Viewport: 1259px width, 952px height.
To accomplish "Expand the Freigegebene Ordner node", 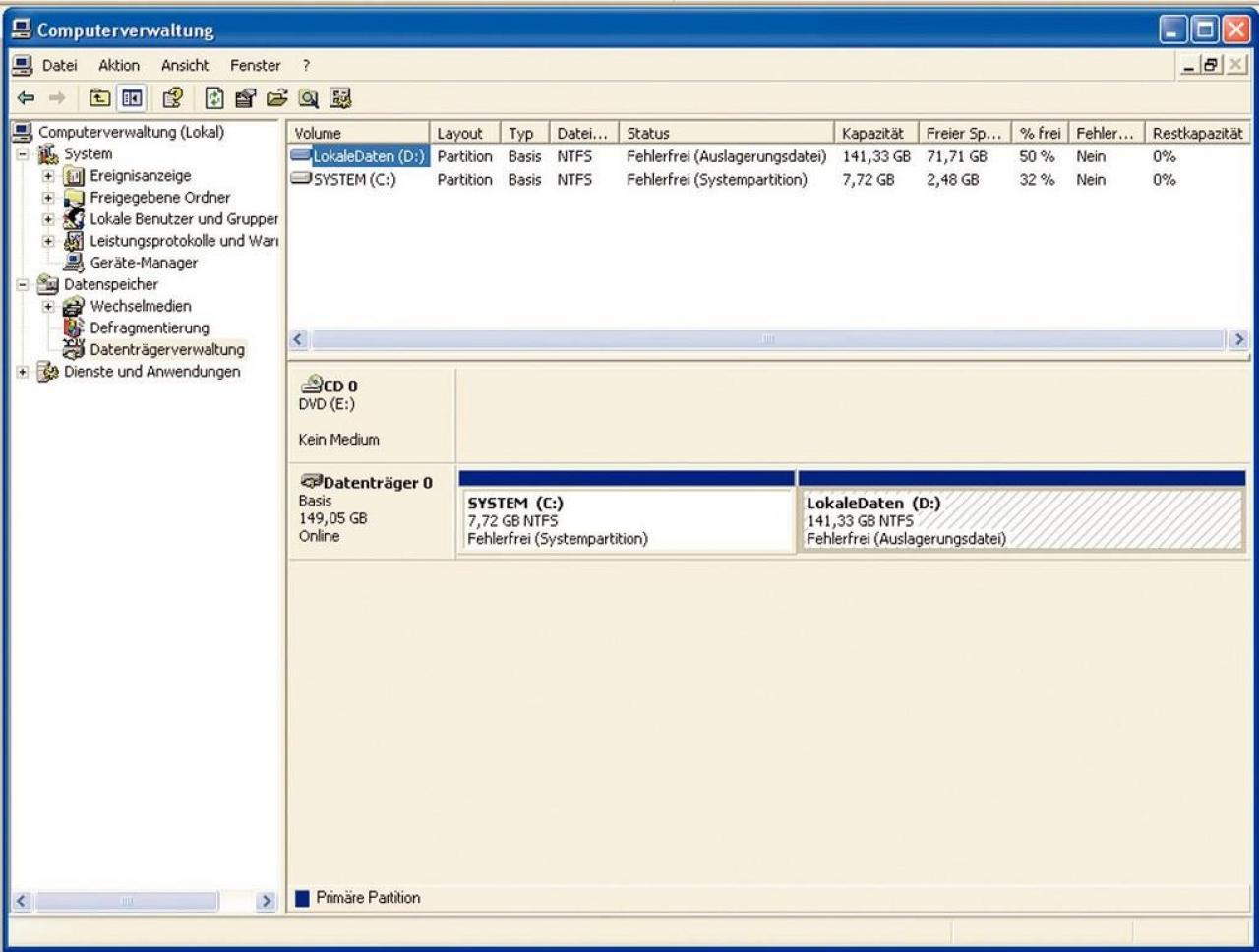I will tap(48, 198).
